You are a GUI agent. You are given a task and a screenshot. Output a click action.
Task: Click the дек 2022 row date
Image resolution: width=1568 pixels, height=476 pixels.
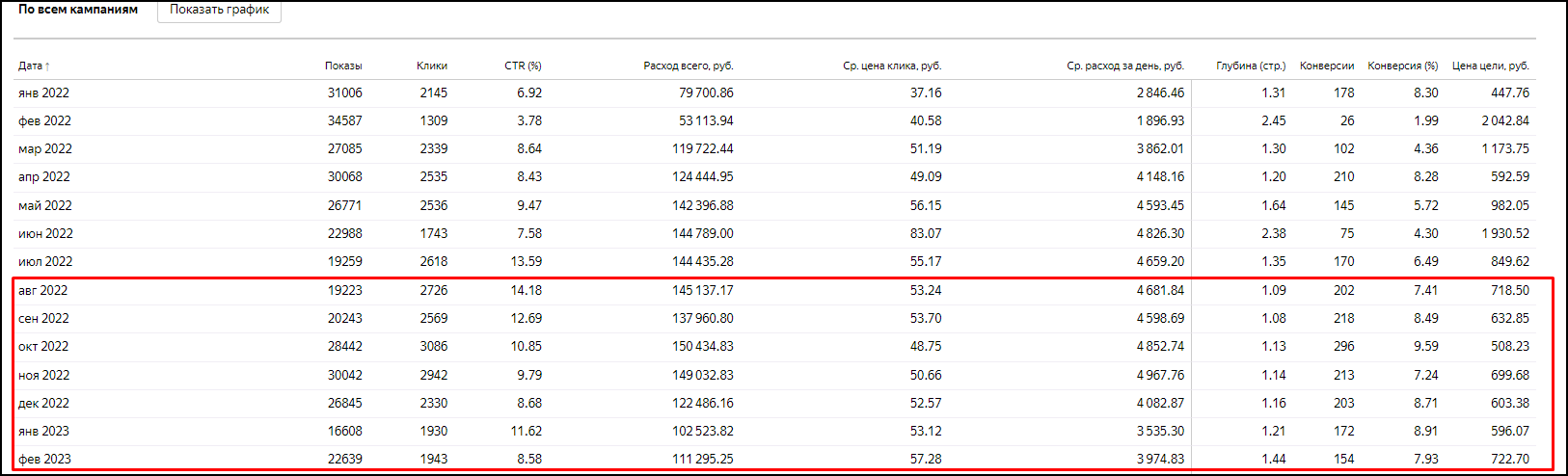[43, 403]
